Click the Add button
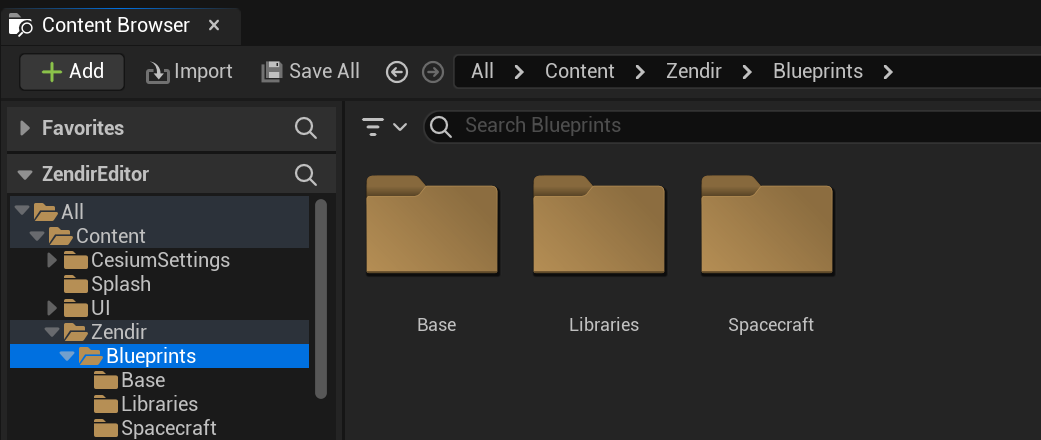The image size is (1041, 440). tap(72, 72)
